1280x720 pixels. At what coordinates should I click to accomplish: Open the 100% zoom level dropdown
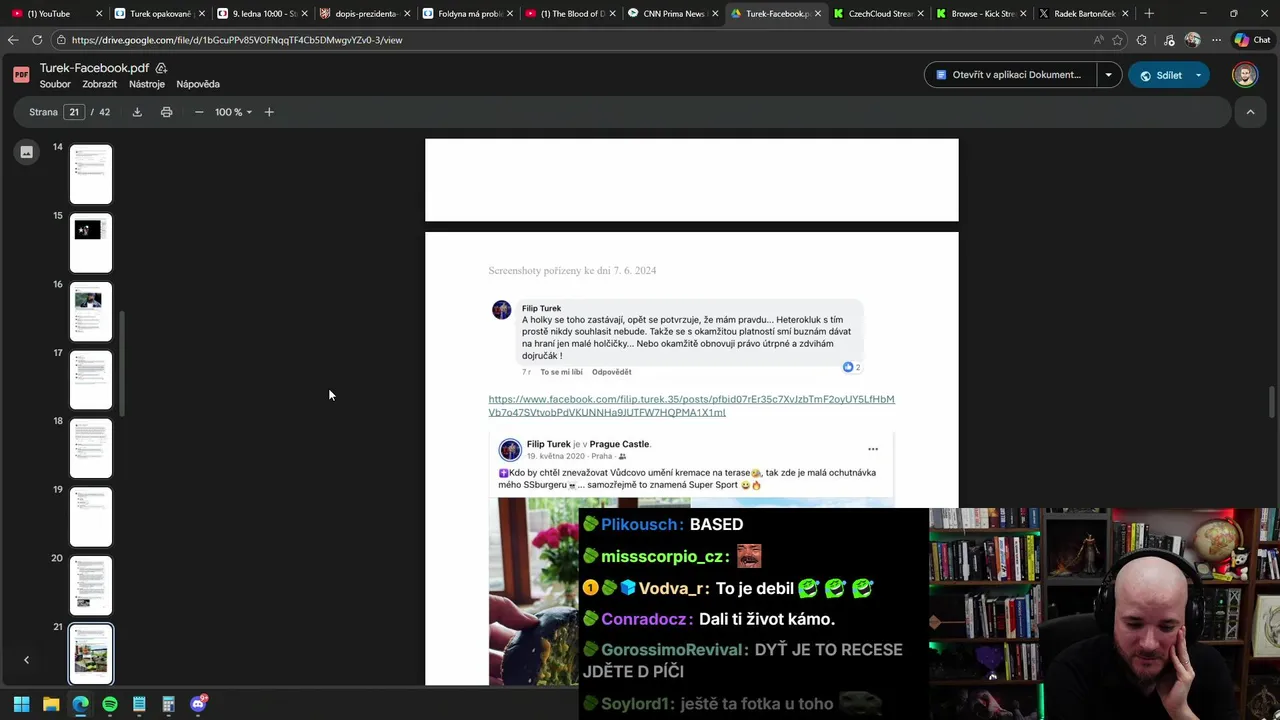[x=234, y=112]
